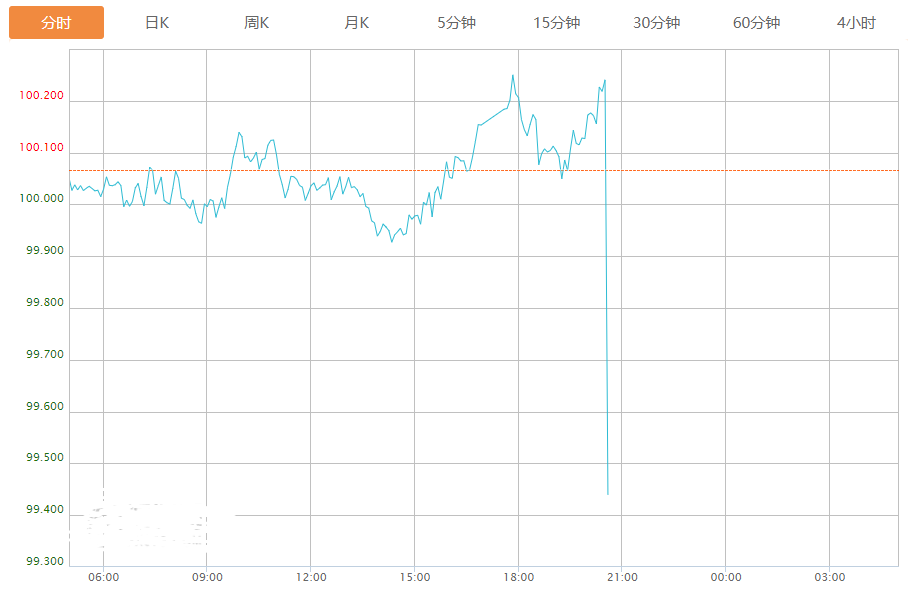
Task: Switch to the 日K chart tab
Action: pos(157,23)
